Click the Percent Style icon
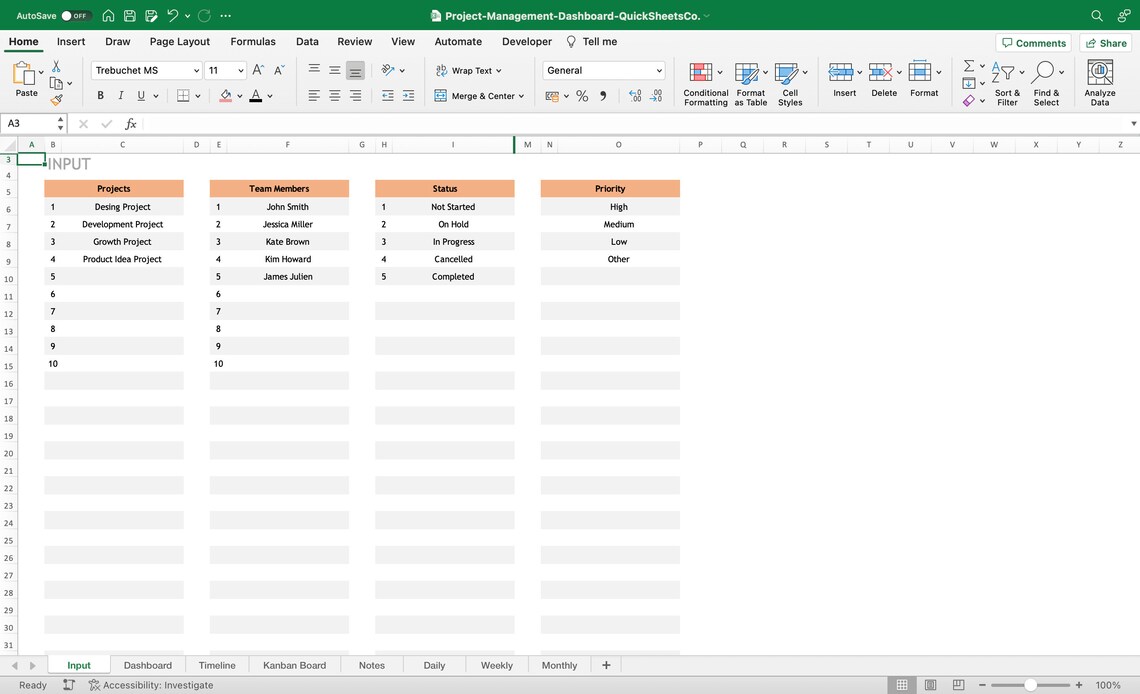 pos(580,94)
